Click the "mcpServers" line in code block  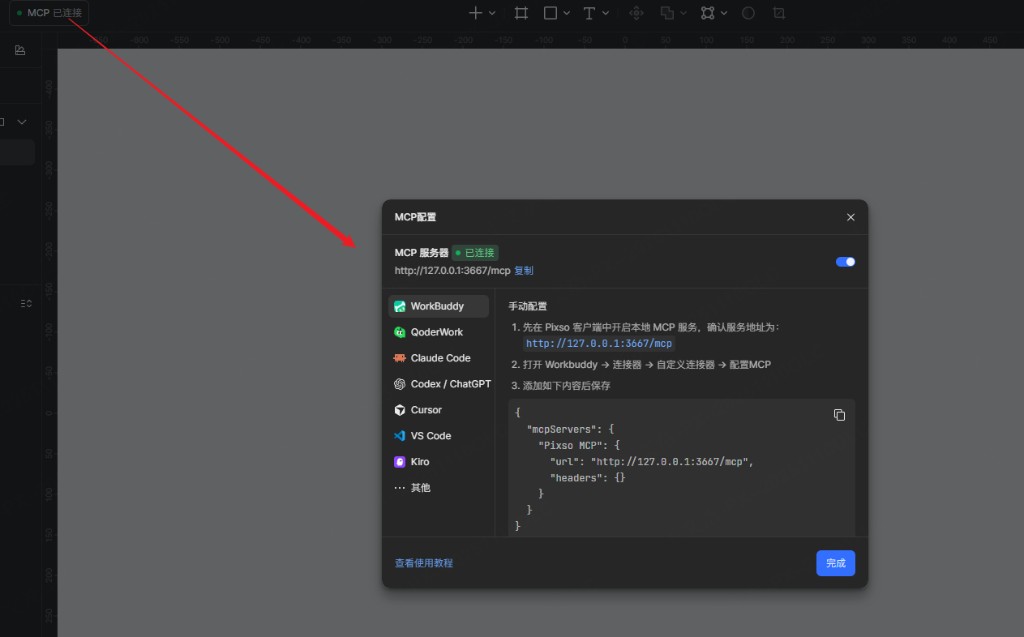(570, 429)
